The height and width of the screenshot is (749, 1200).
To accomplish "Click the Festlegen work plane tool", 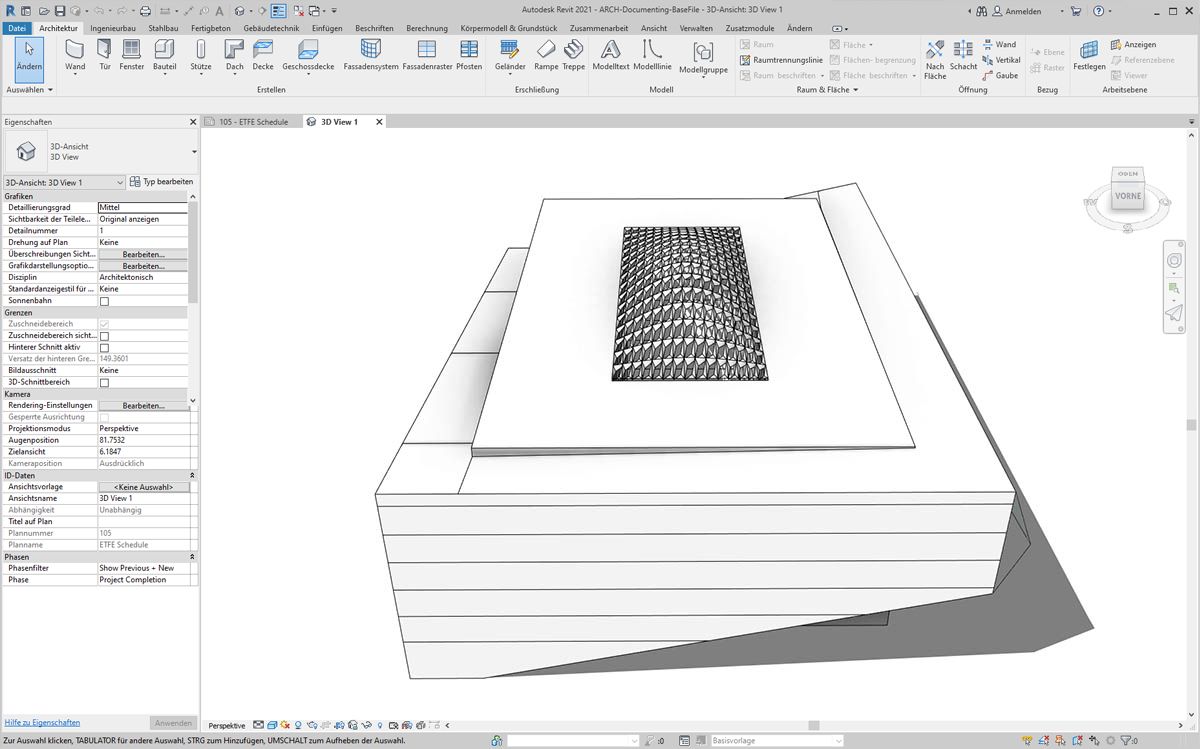I will click(1089, 57).
